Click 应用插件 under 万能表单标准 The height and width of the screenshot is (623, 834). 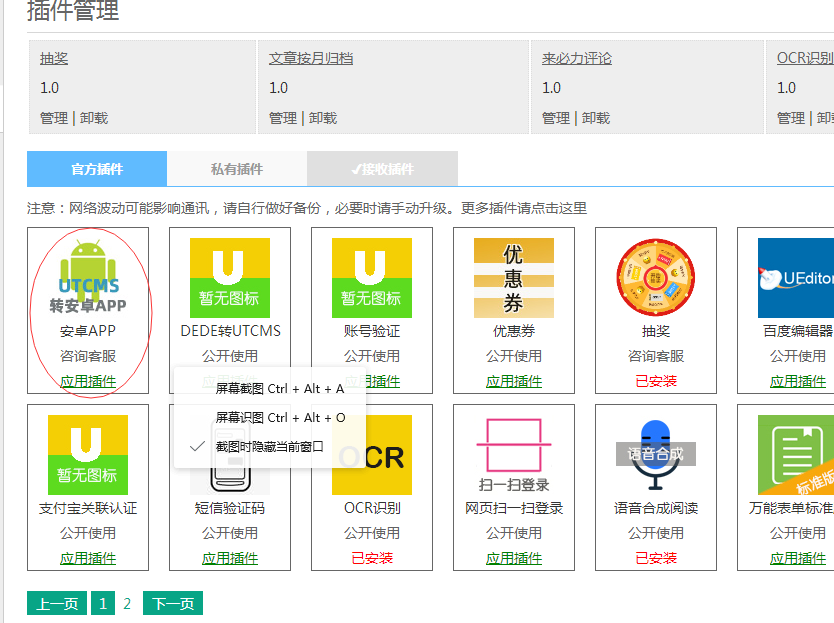click(798, 558)
